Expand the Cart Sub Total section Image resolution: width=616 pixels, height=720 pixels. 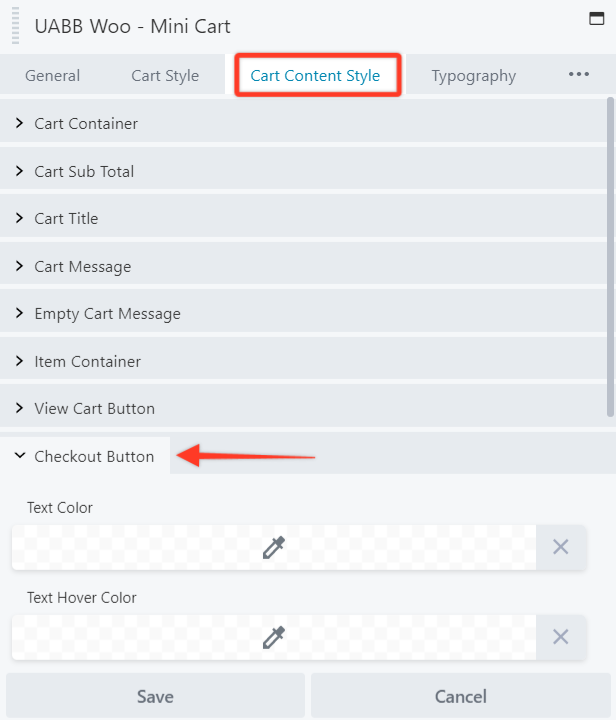coord(84,171)
